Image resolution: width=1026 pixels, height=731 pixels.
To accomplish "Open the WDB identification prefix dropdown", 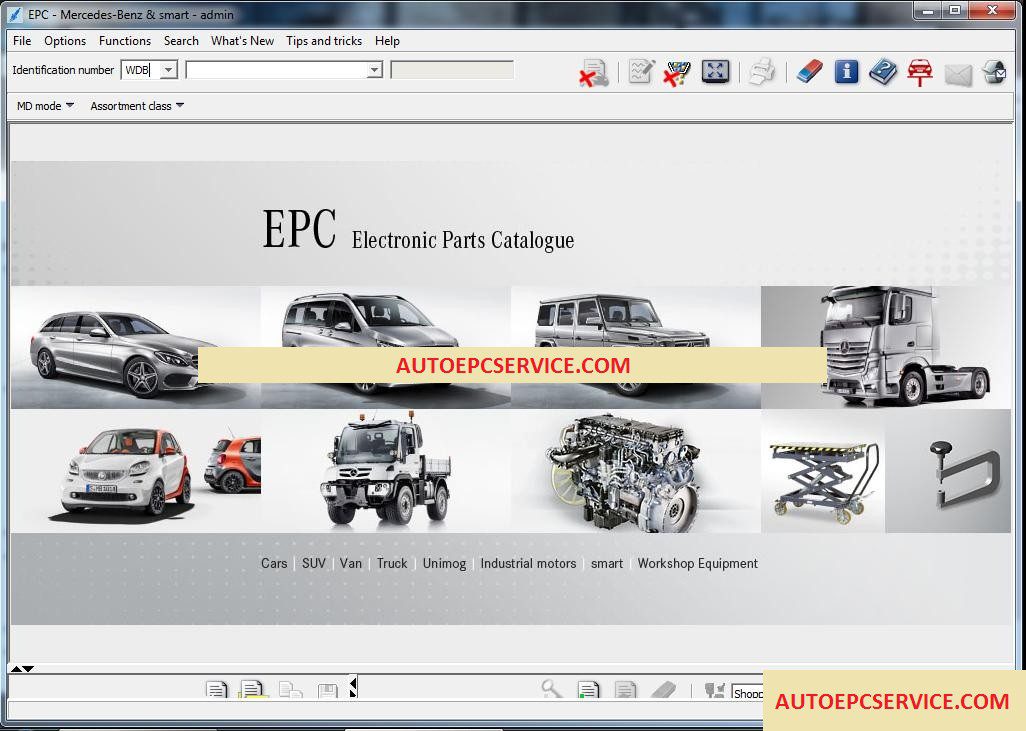I will click(x=168, y=69).
